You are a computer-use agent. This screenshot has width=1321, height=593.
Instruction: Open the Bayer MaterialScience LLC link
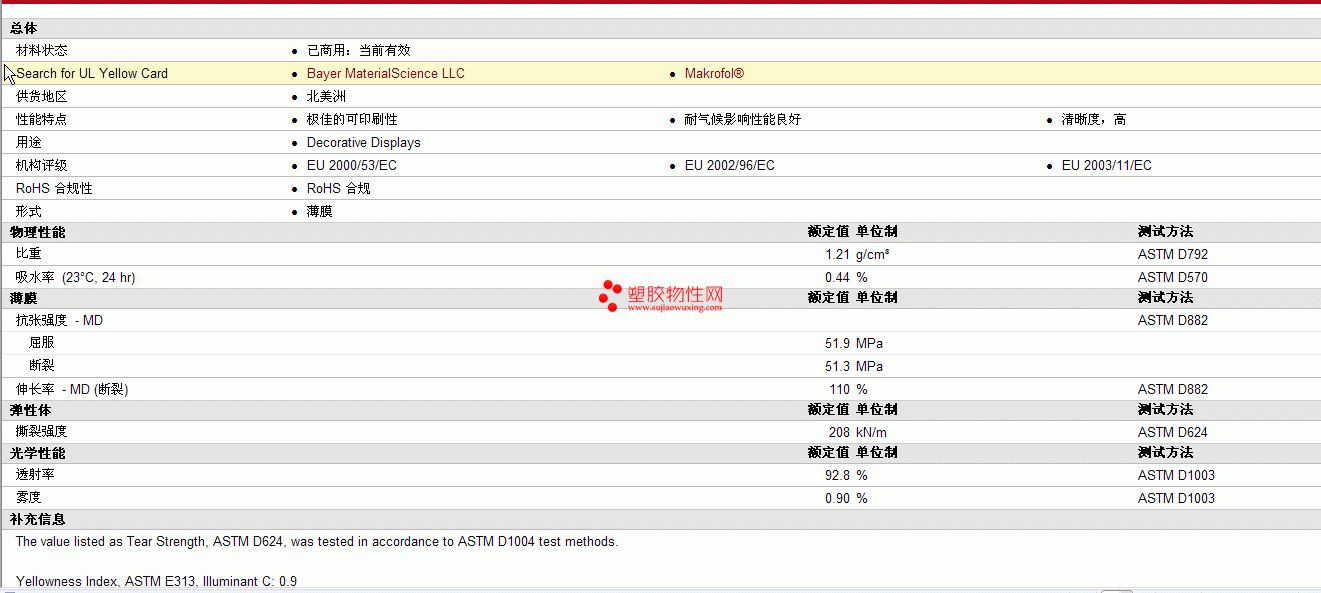pyautogui.click(x=385, y=74)
